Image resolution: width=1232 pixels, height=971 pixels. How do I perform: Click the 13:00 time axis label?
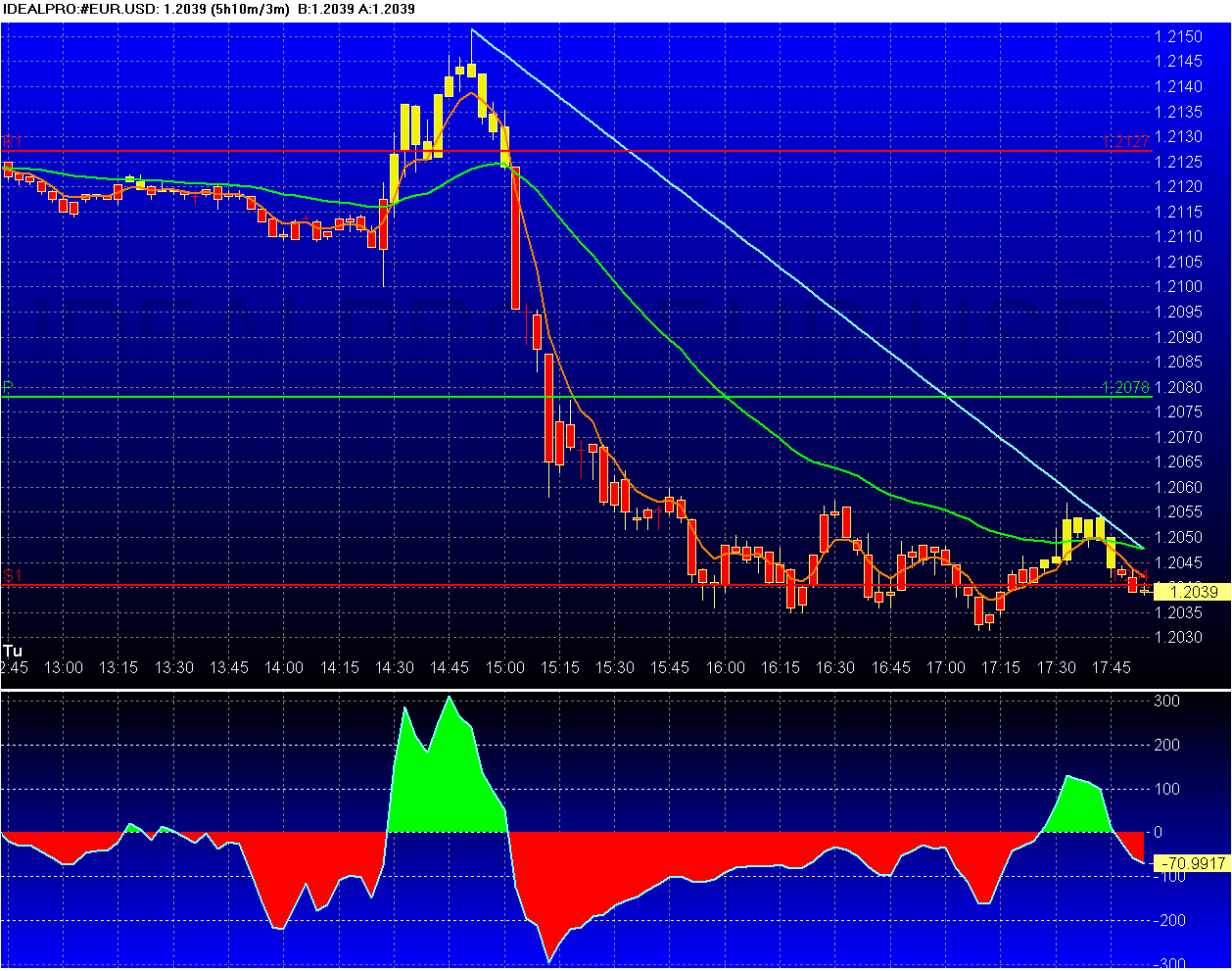coord(64,667)
